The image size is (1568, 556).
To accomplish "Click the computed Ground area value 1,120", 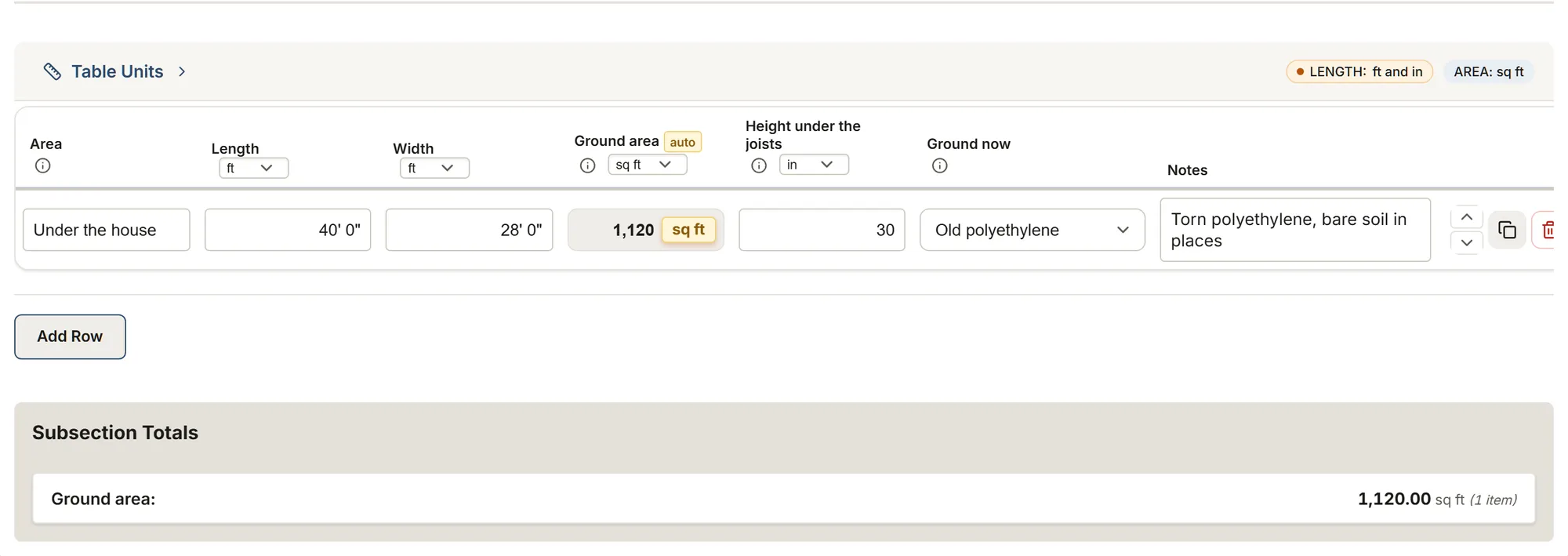I will coord(633,230).
